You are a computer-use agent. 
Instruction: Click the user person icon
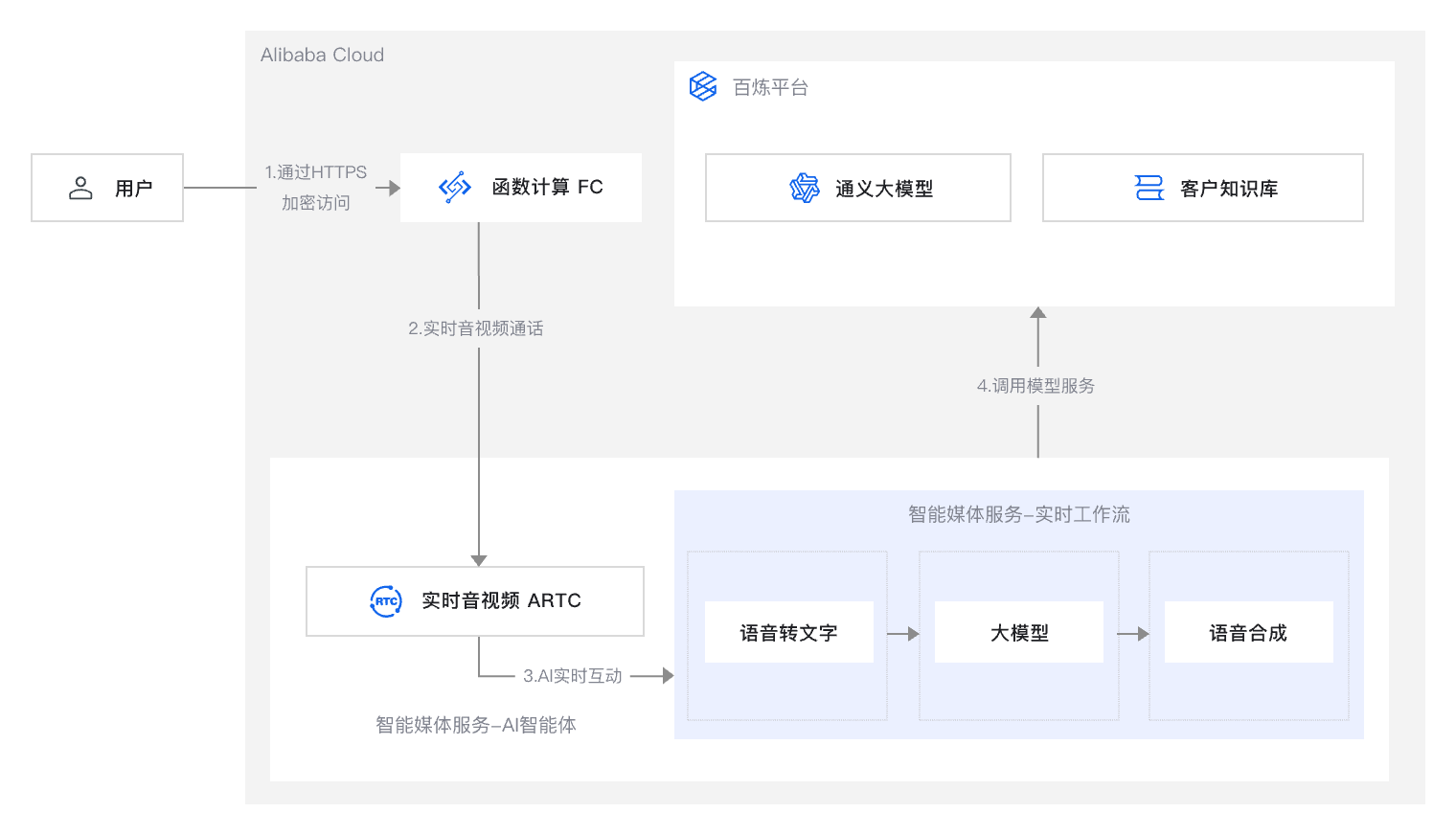80,188
